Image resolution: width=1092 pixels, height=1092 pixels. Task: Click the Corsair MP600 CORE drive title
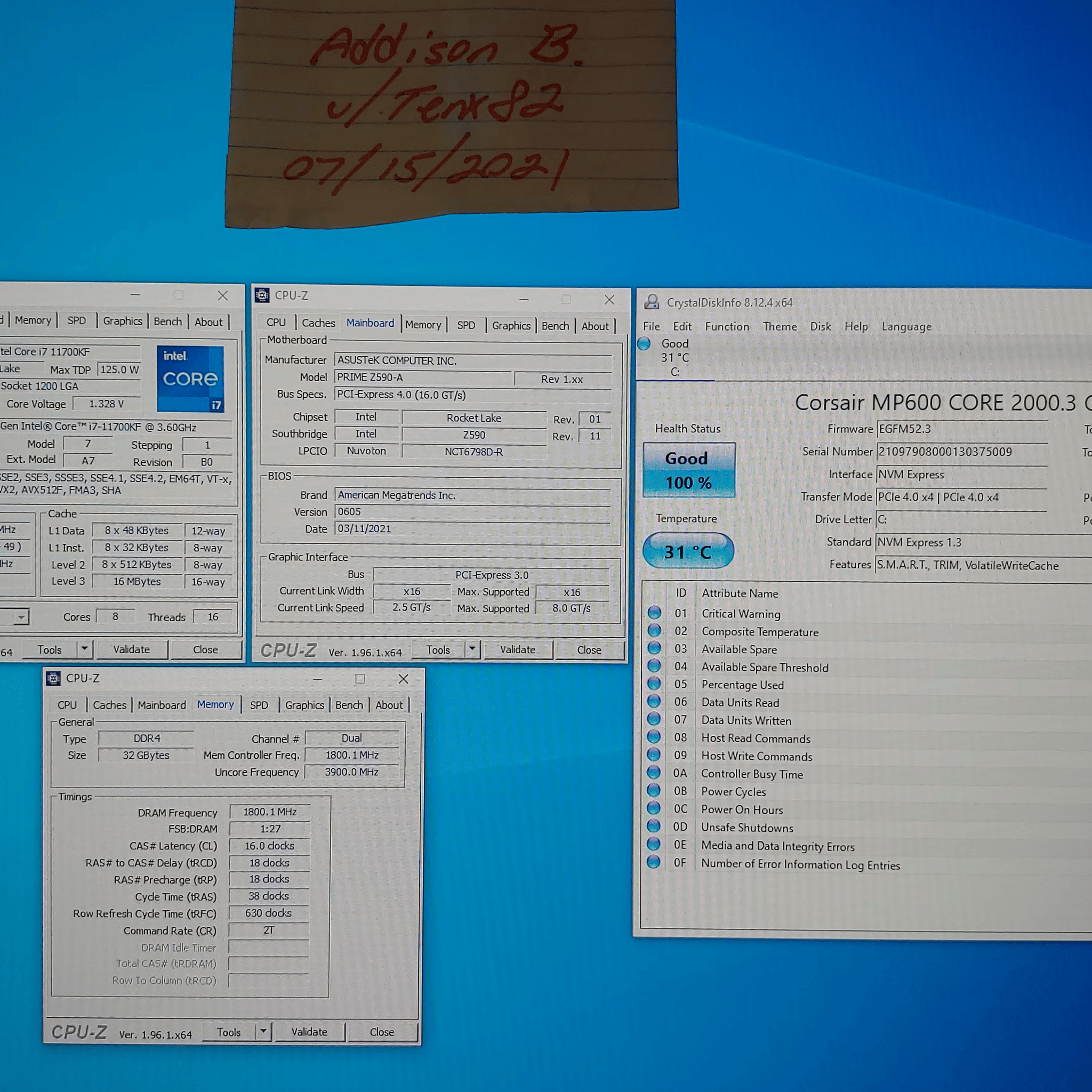(943, 403)
